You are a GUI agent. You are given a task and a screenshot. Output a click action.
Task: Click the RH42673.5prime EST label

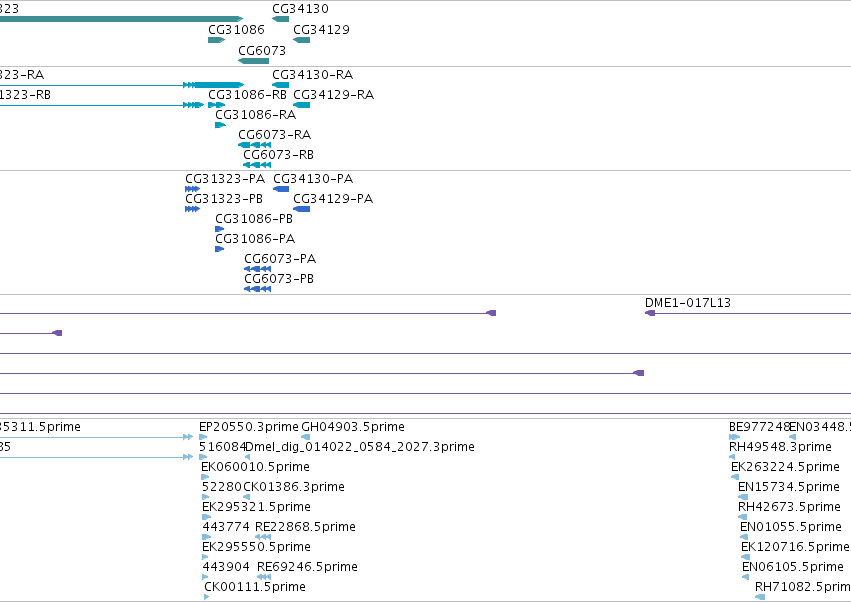coord(790,507)
